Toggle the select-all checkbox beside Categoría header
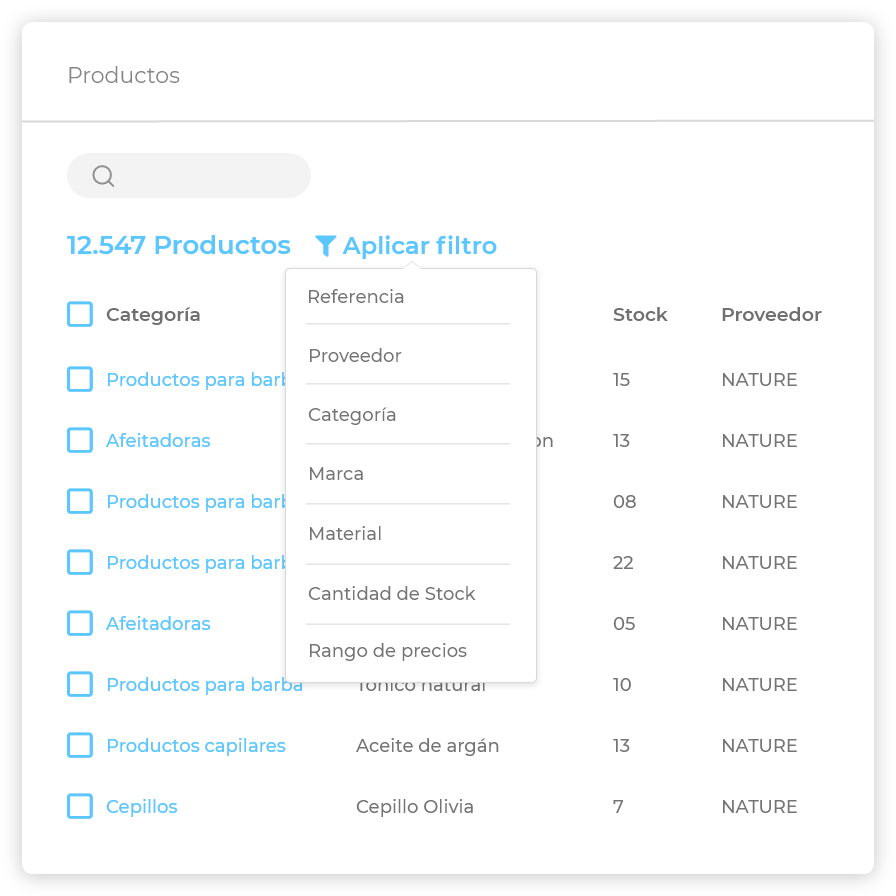Image resolution: width=896 pixels, height=896 pixels. coord(80,314)
